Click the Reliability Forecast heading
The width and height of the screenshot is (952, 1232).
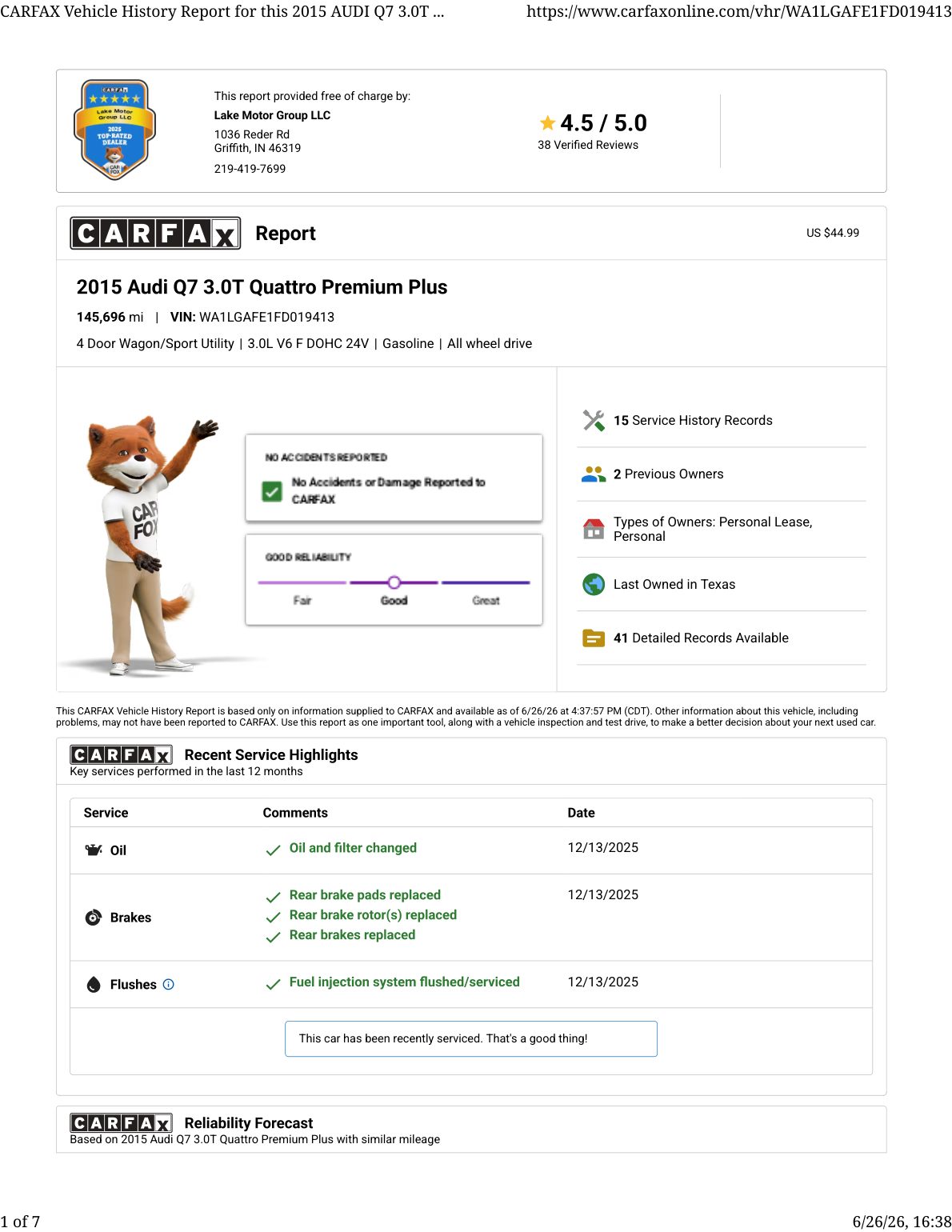click(x=249, y=1123)
